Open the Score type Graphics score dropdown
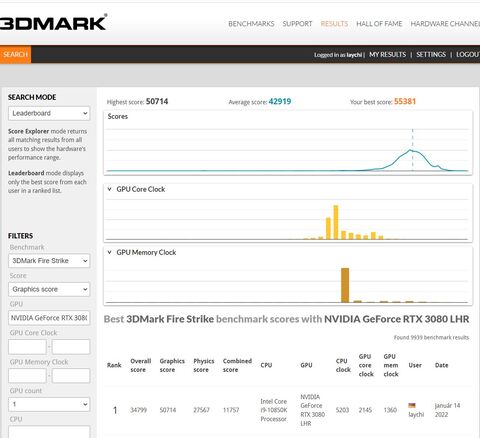 pos(49,289)
